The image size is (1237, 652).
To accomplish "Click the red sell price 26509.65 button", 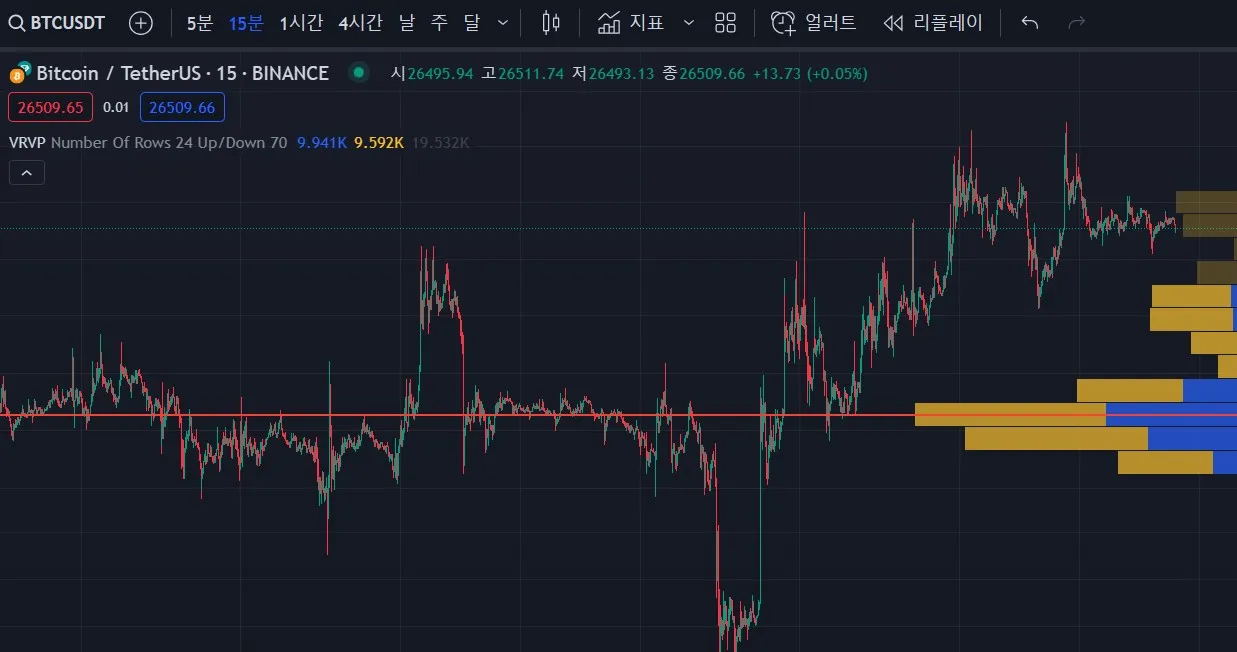I will (50, 107).
